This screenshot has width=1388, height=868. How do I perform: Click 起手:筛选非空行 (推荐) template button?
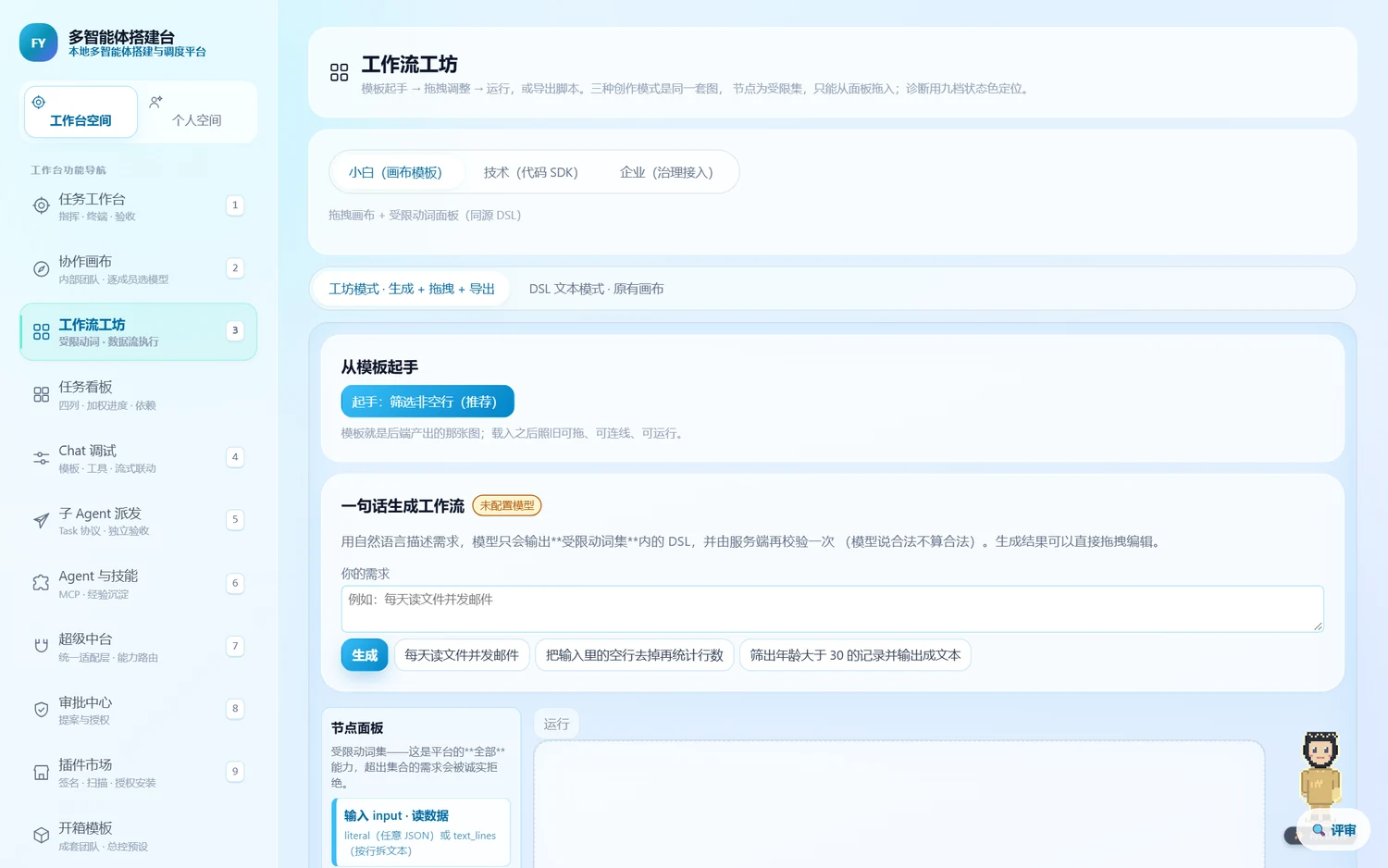click(x=428, y=402)
